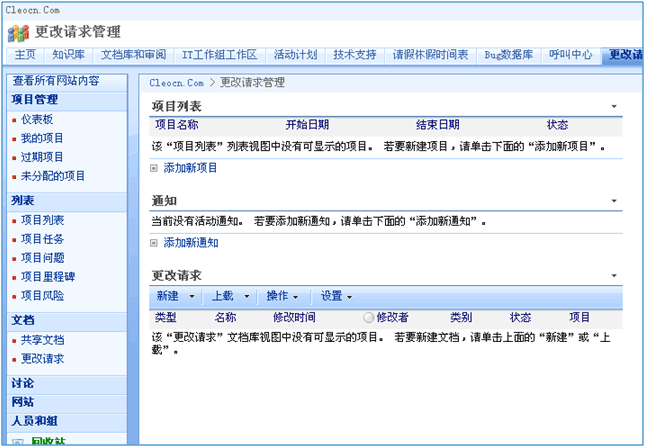Select the IT工作组工作区 tab
Screen dimensions: 646x447
219,54
